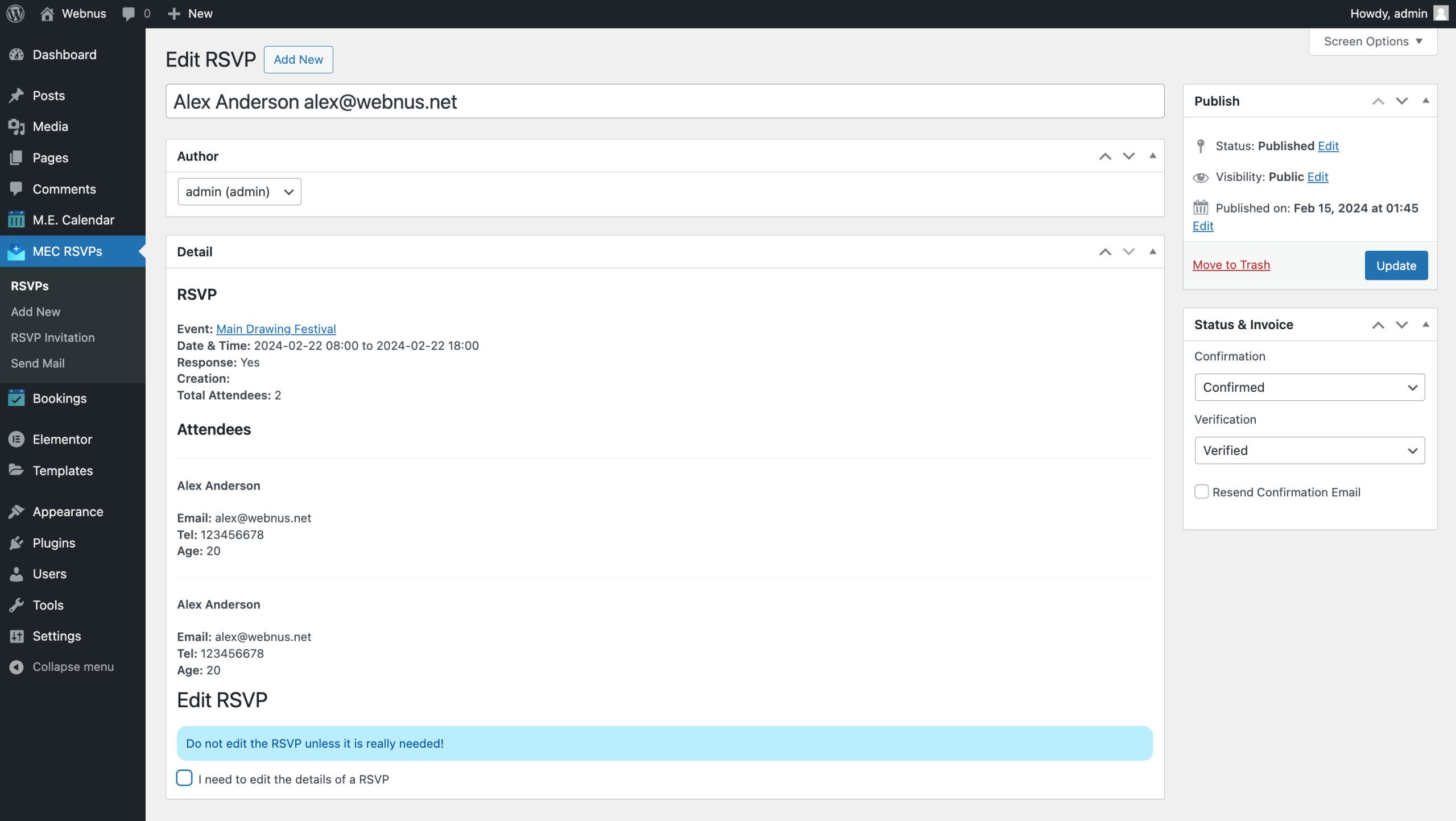
Task: Open Send Mail submenu item
Action: tap(38, 363)
